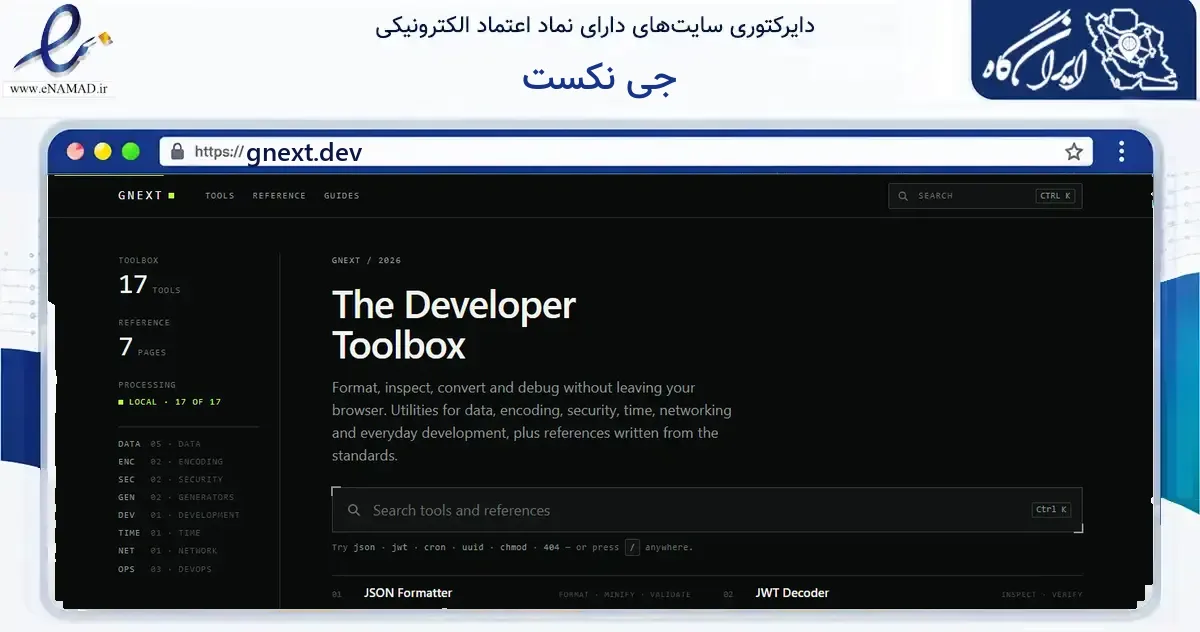This screenshot has height=632, width=1200.
Task: Click the CTRL K badge in header
Action: pos(1055,196)
